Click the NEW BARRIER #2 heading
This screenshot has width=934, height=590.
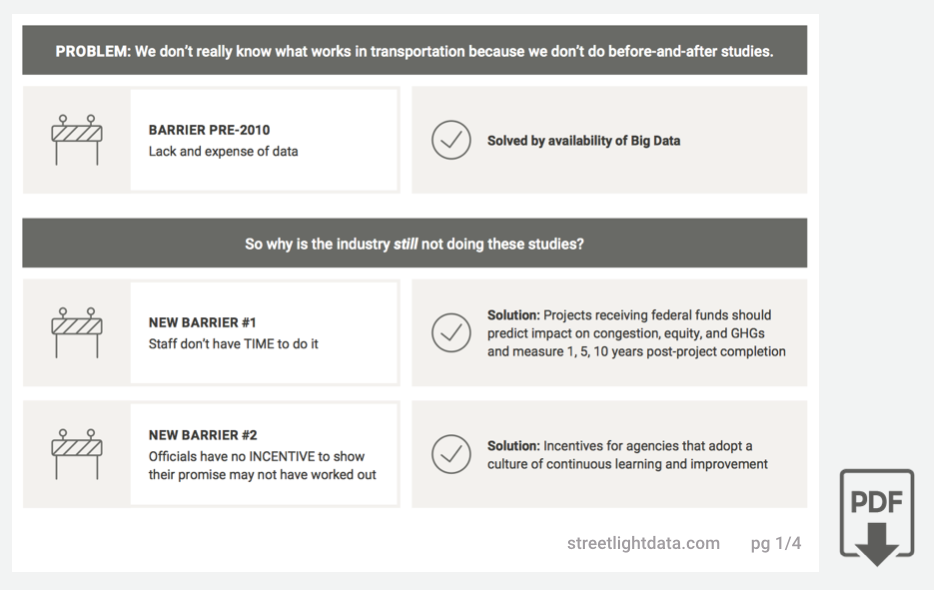[203, 435]
